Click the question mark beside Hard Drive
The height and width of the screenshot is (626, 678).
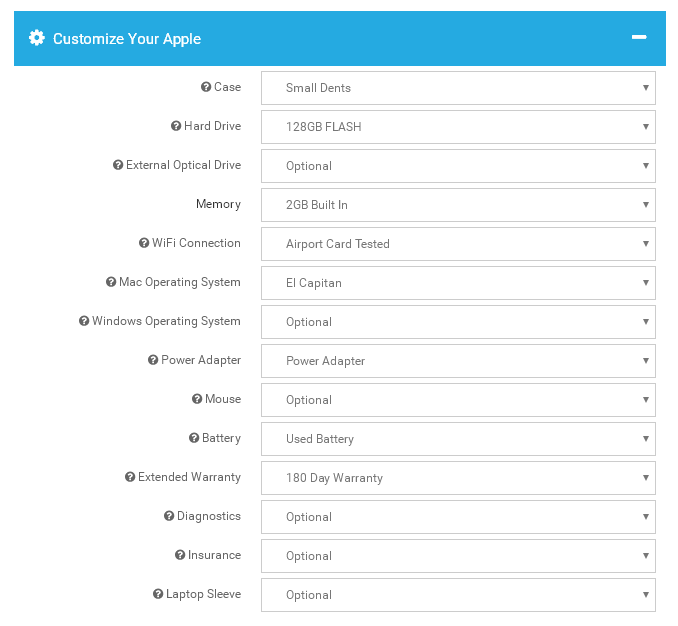pyautogui.click(x=176, y=126)
